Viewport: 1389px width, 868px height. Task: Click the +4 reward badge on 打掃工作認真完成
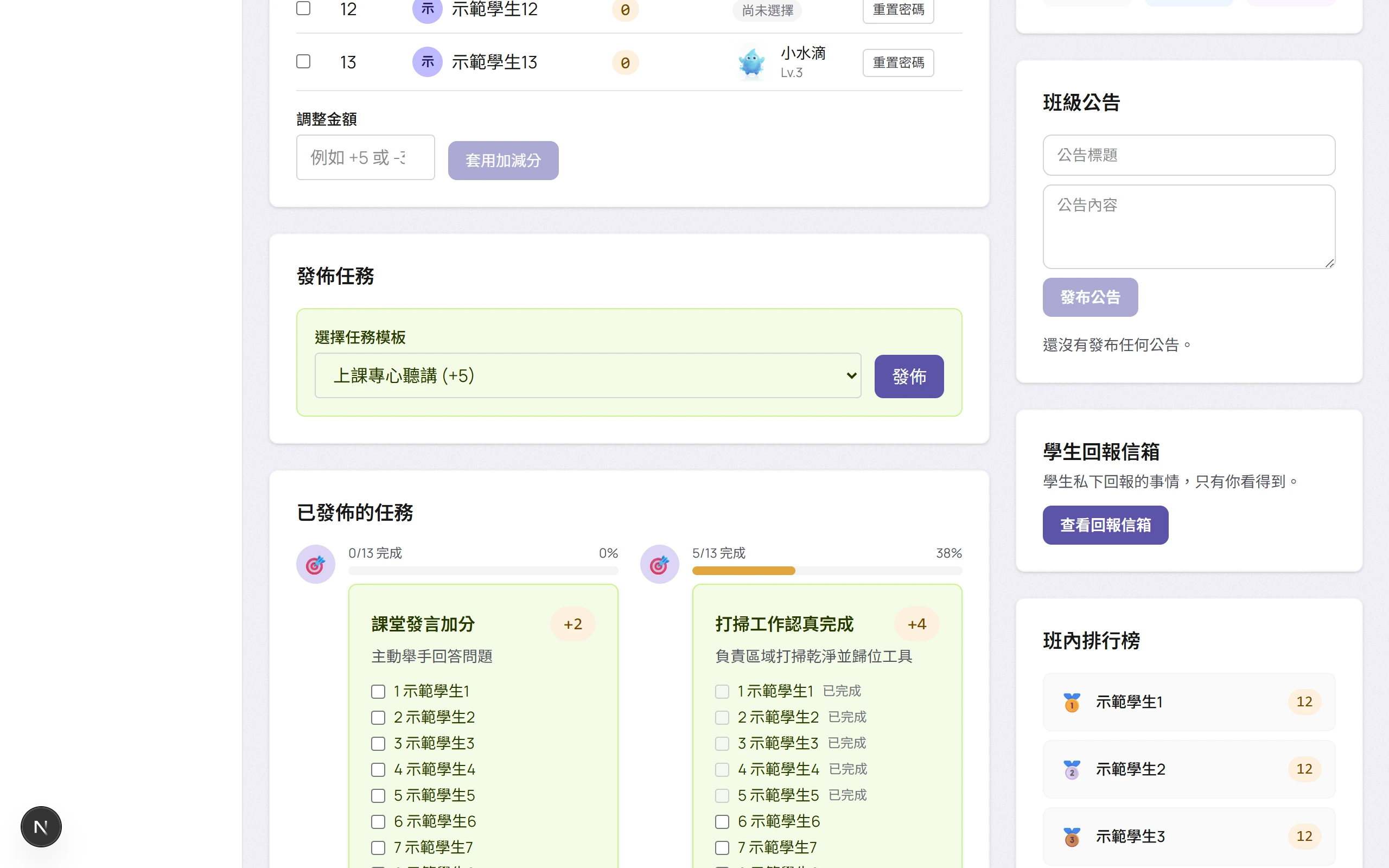tap(916, 624)
